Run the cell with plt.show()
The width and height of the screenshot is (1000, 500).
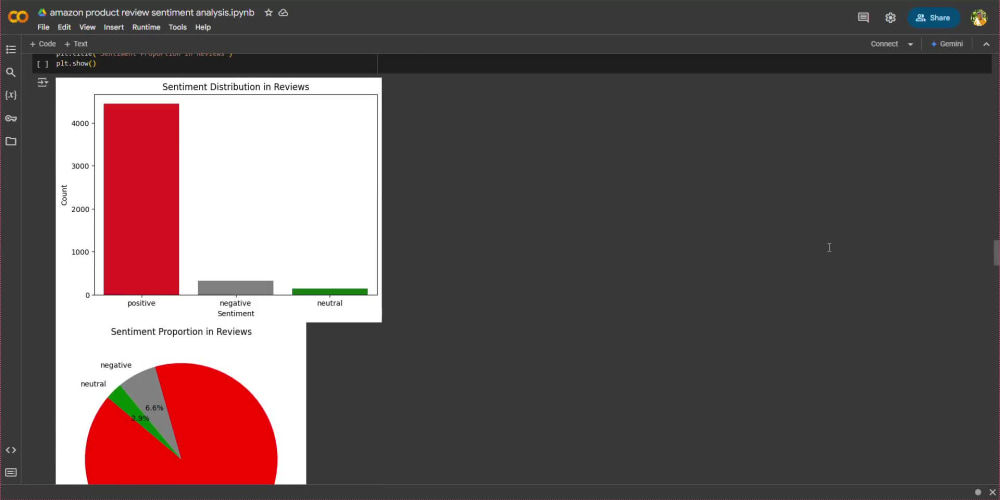[42, 64]
